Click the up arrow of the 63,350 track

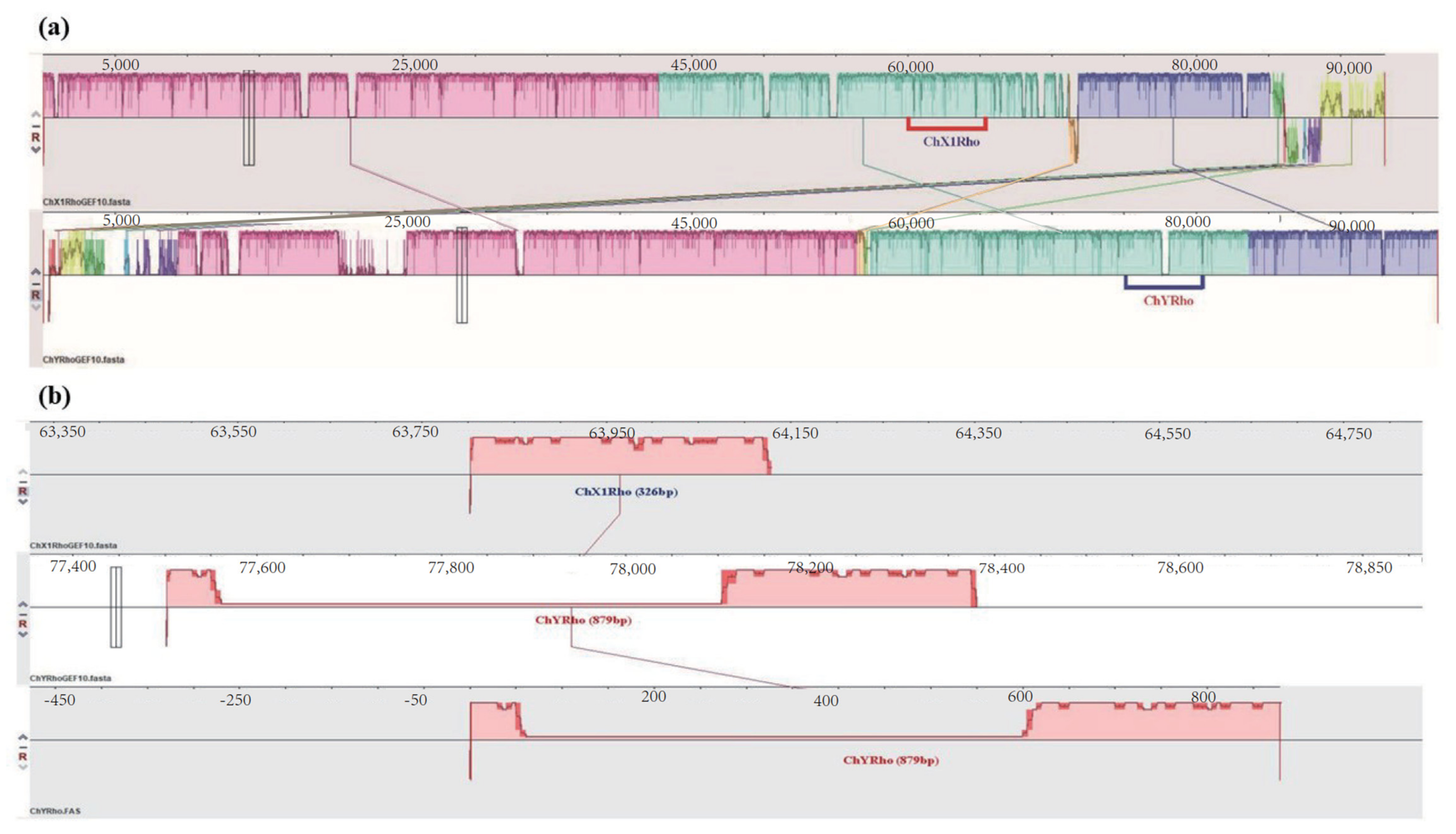point(23,472)
